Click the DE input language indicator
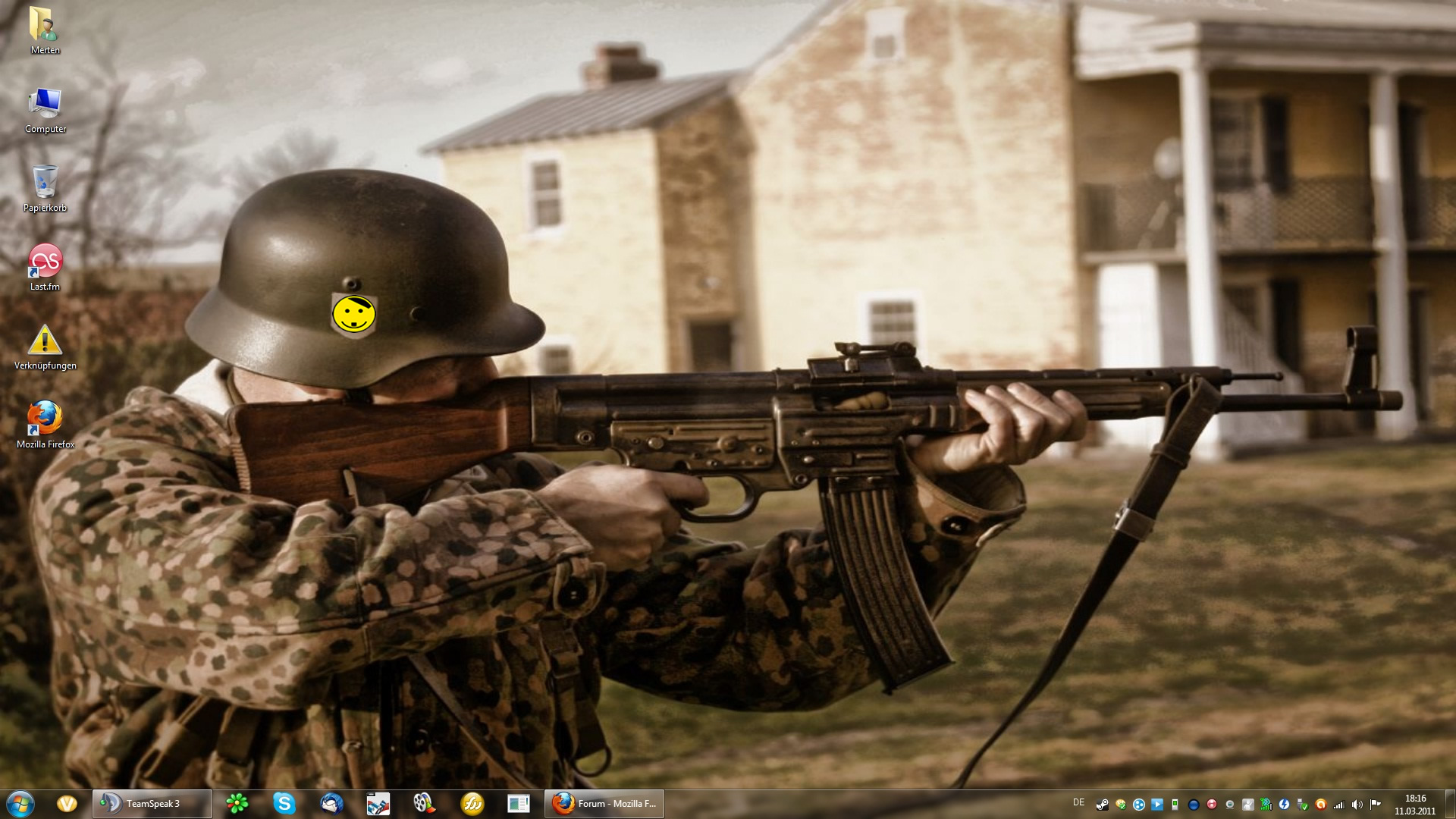 click(x=1079, y=802)
